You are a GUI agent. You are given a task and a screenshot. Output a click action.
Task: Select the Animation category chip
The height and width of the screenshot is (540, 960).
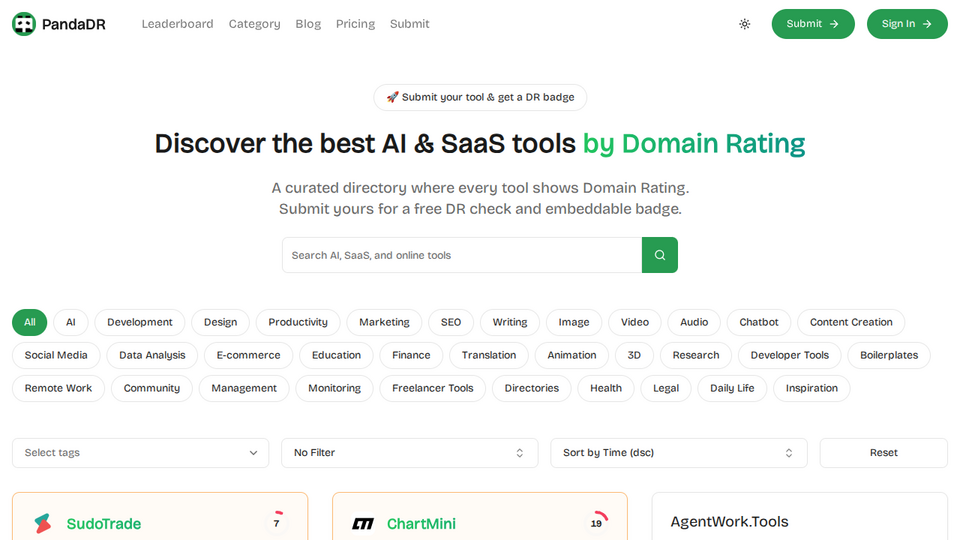571,355
